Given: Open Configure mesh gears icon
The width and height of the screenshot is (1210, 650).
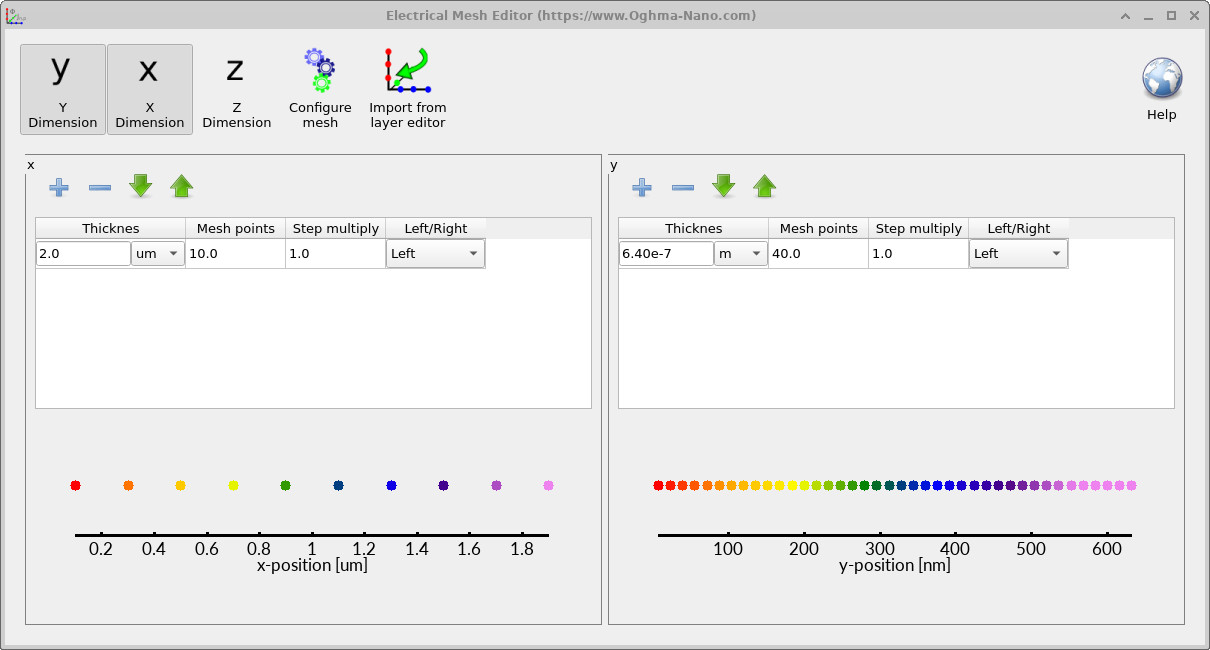Looking at the screenshot, I should pos(320,70).
